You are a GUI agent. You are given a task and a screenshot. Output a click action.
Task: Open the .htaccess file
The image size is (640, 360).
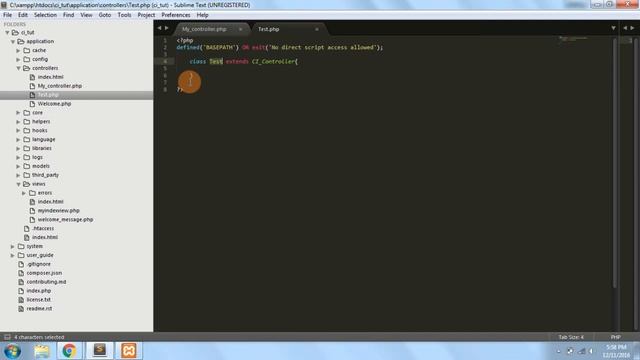tap(43, 229)
